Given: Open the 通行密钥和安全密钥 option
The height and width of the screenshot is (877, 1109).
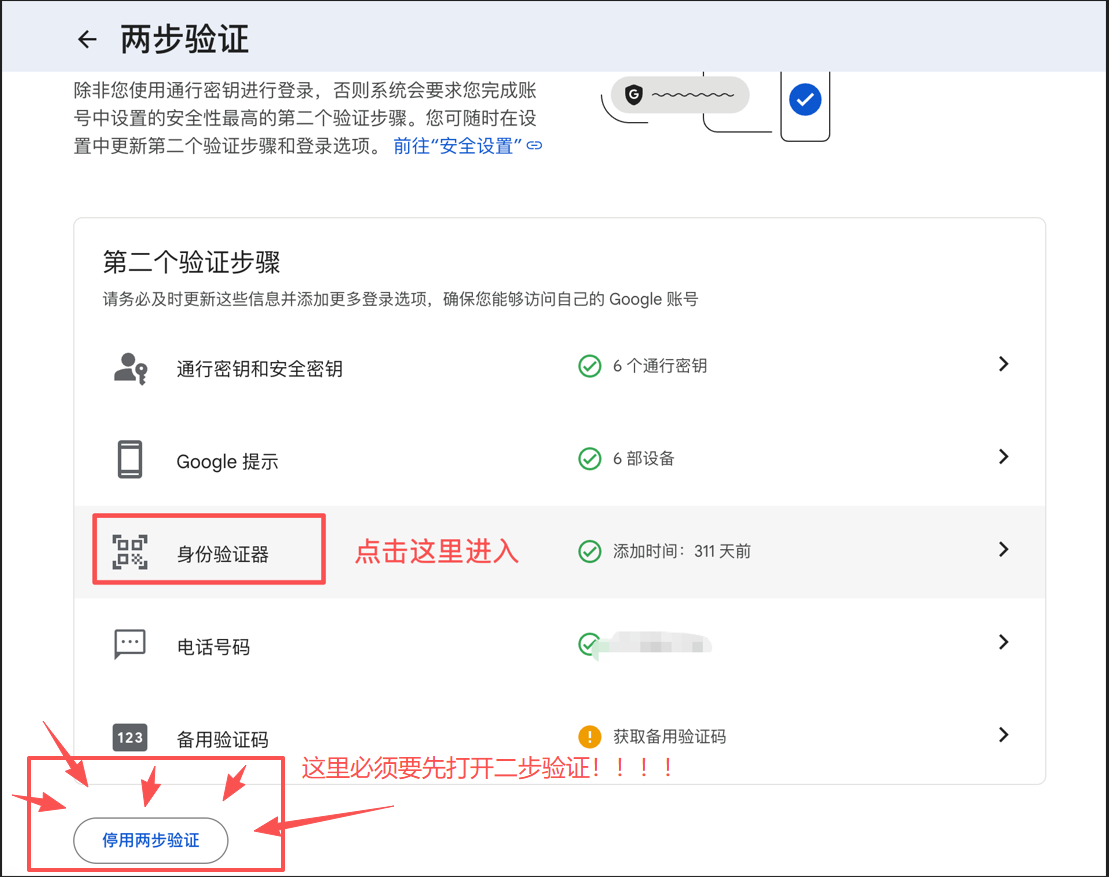Looking at the screenshot, I should [x=559, y=367].
